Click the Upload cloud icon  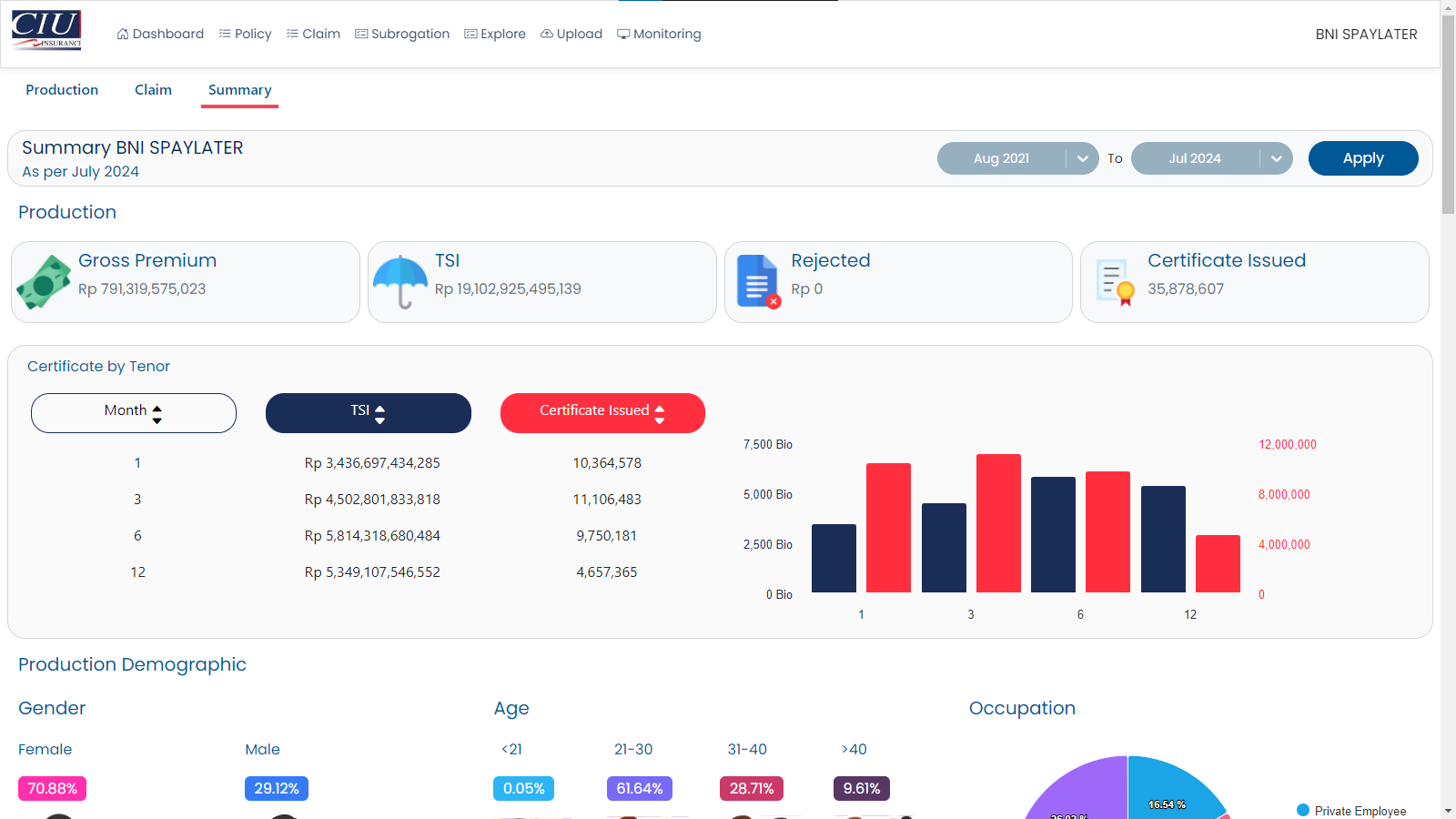pyautogui.click(x=547, y=34)
